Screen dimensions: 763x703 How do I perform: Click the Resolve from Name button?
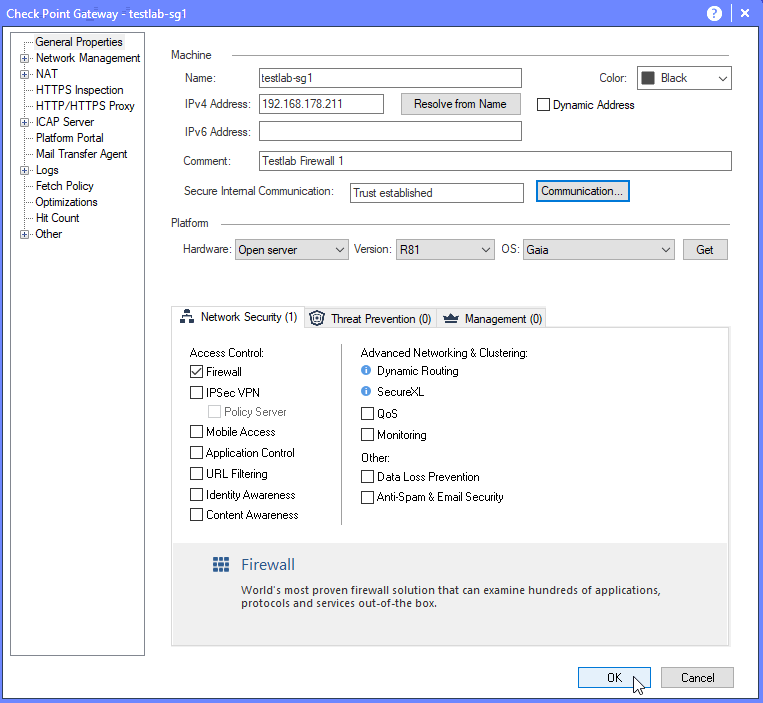click(x=460, y=104)
